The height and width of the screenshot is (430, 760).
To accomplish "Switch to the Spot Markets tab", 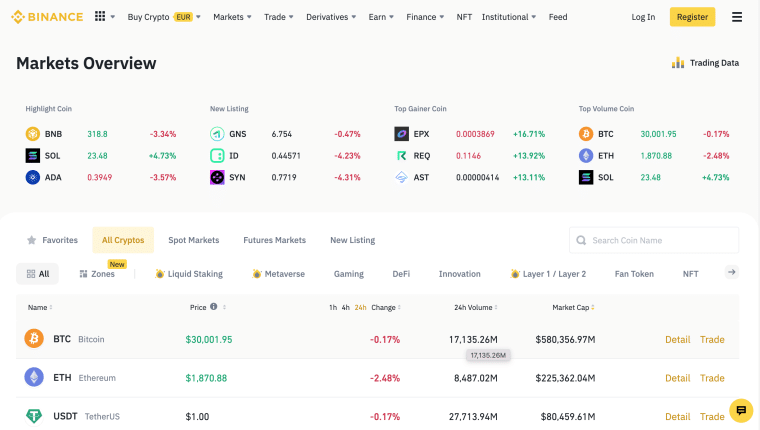I will pos(193,240).
